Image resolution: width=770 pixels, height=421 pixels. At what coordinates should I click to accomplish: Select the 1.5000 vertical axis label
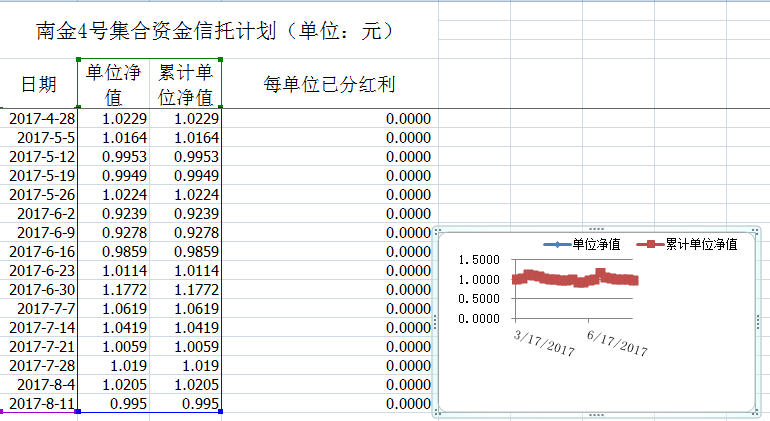click(477, 260)
